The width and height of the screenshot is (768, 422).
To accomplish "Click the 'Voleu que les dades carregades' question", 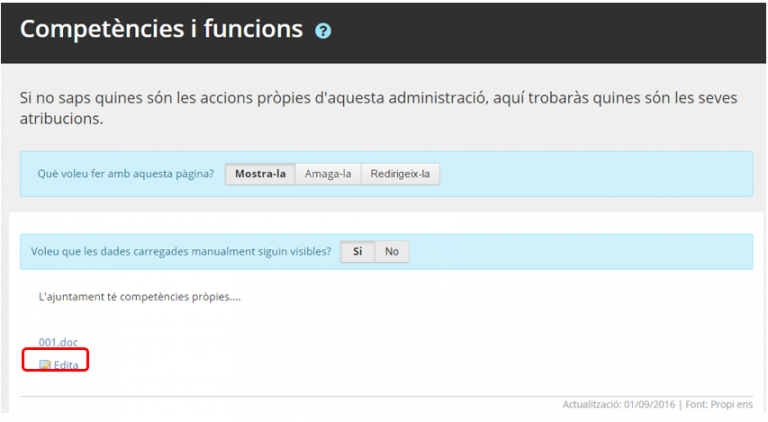I will pos(181,252).
